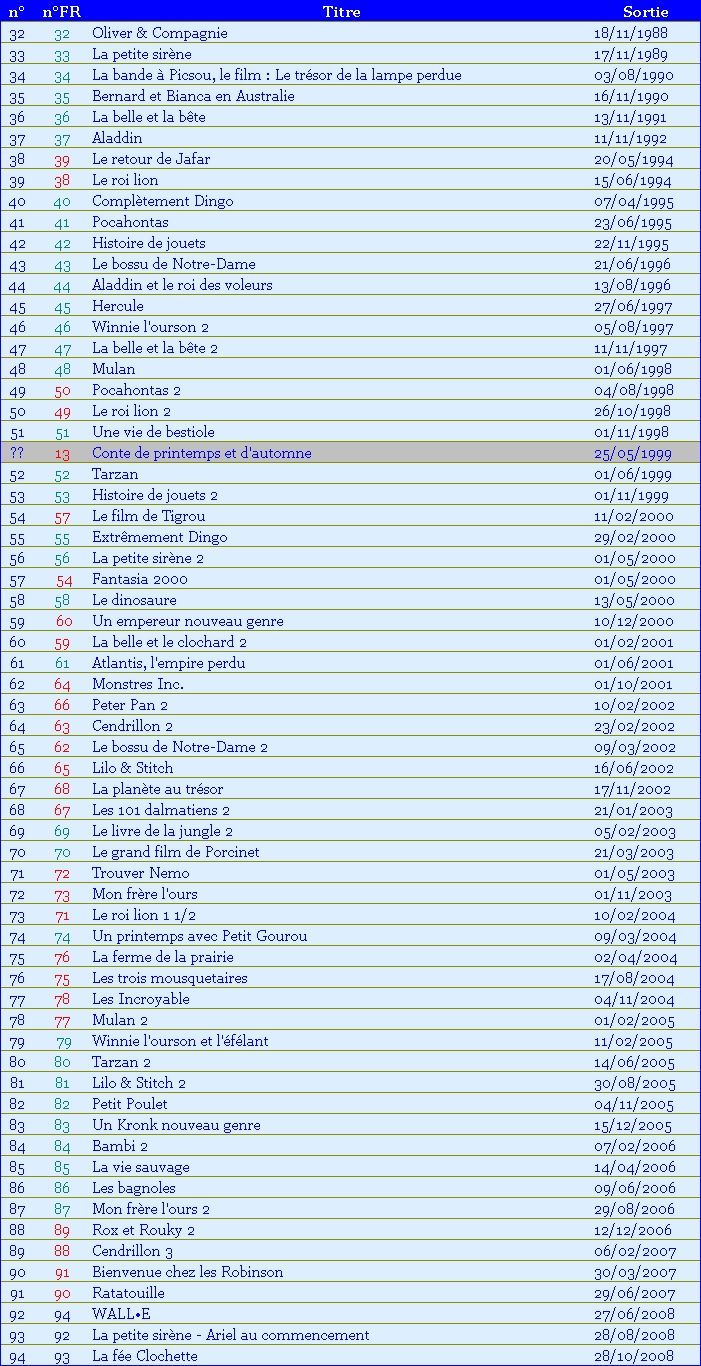Select the 'Aladdin' title dated 11/11/1992
Screen dimensions: 701x1366
[117, 138]
